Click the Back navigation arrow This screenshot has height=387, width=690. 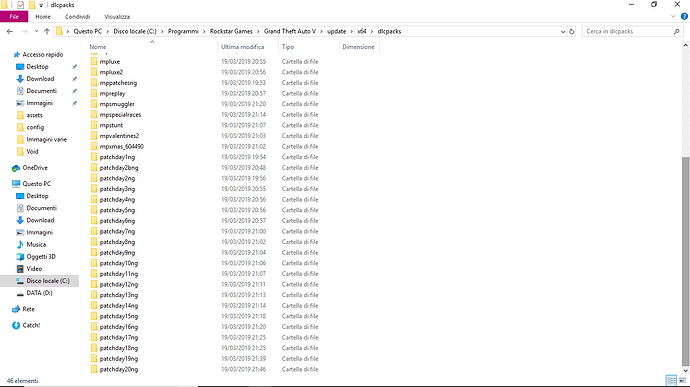pyautogui.click(x=10, y=31)
